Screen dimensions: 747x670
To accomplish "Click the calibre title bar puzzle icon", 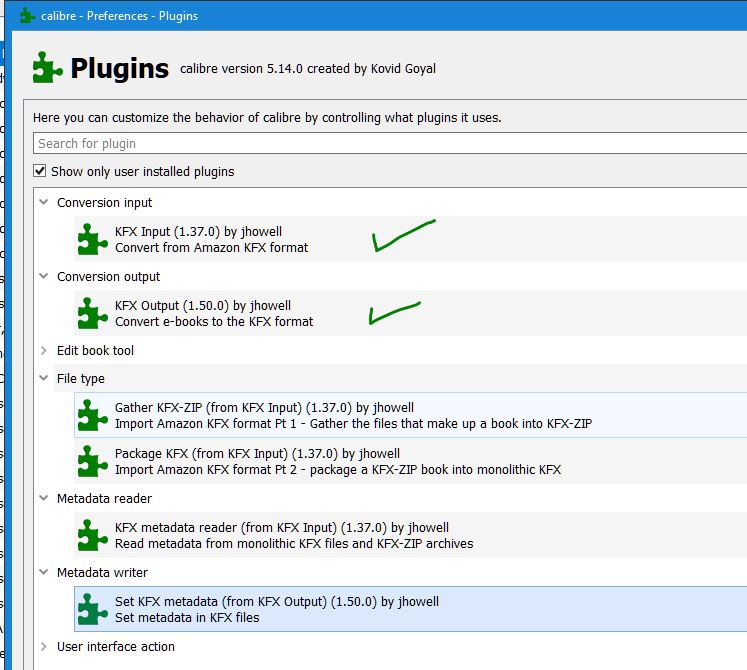I will pos(28,16).
